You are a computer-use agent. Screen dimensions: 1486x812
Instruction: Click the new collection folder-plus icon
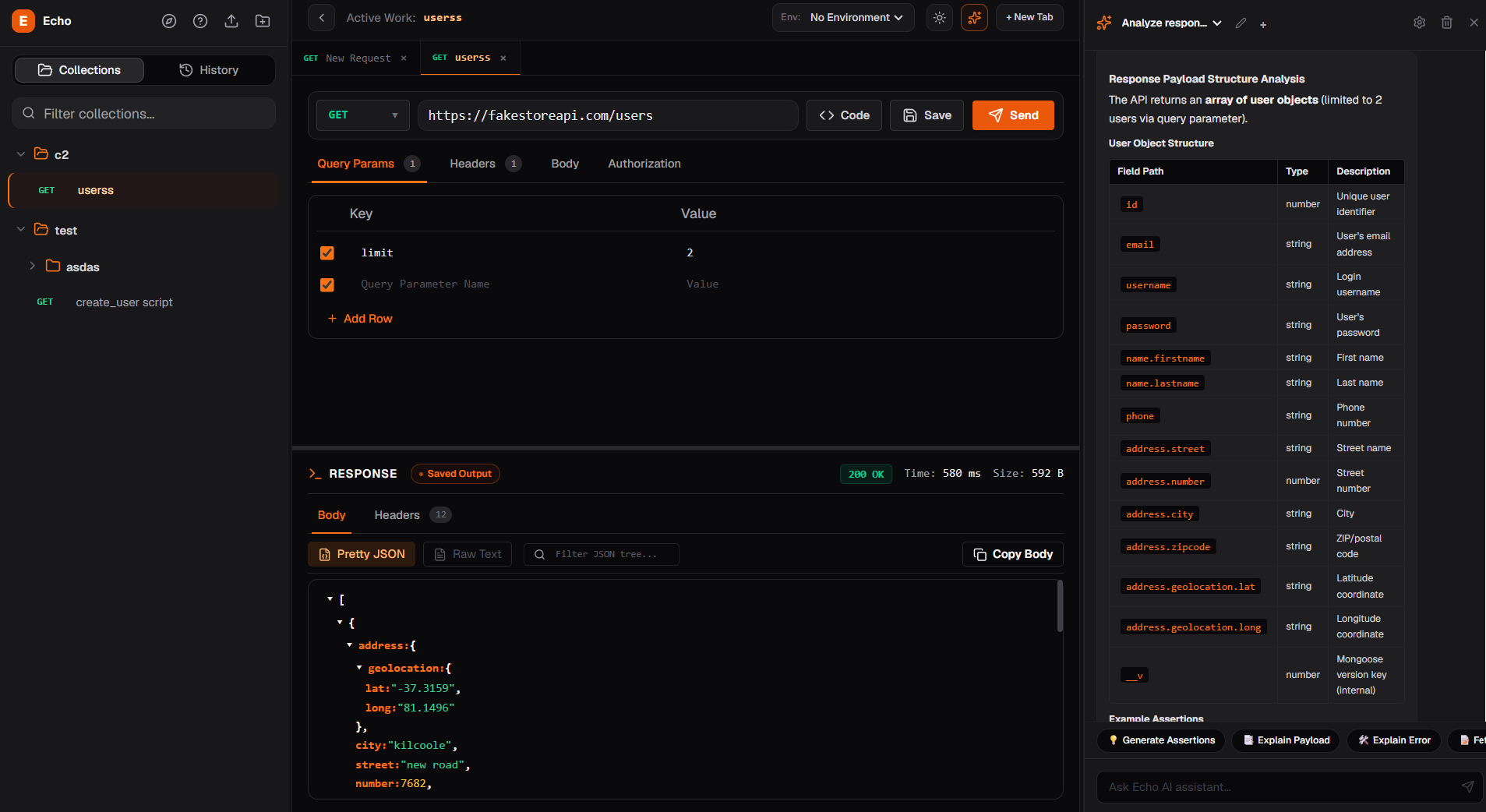pyautogui.click(x=263, y=21)
